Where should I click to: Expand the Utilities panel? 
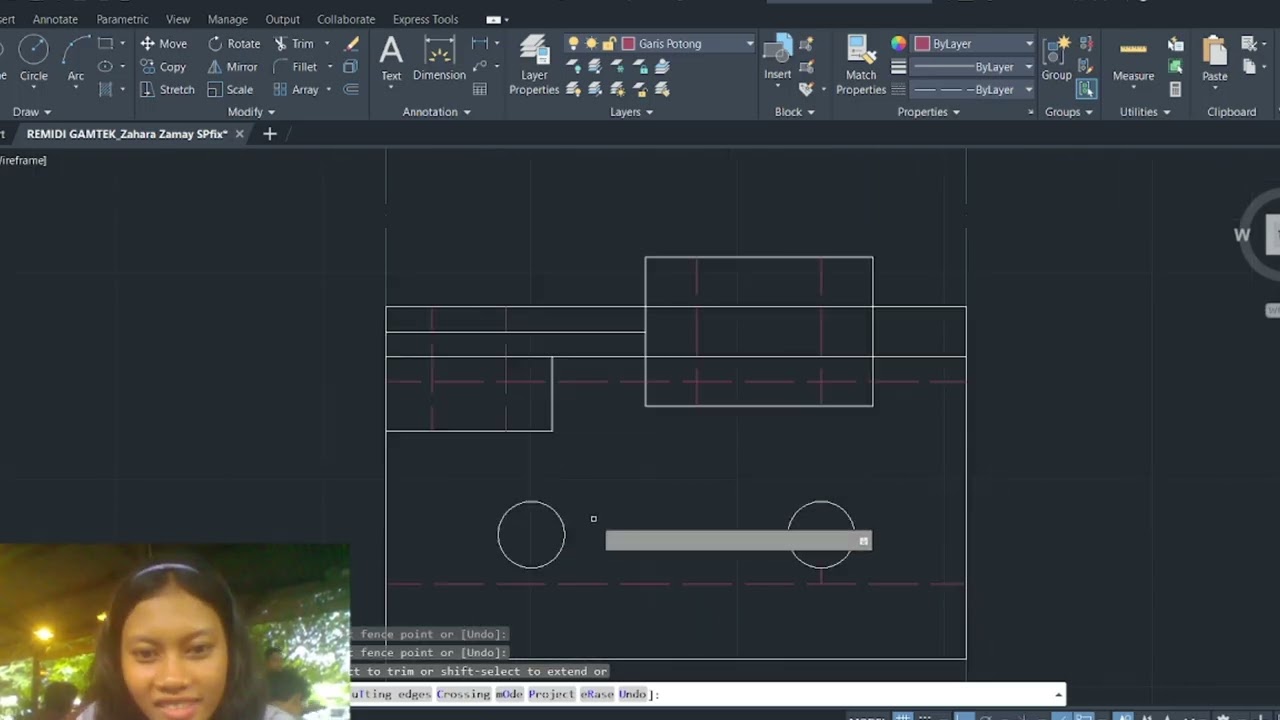[1145, 112]
